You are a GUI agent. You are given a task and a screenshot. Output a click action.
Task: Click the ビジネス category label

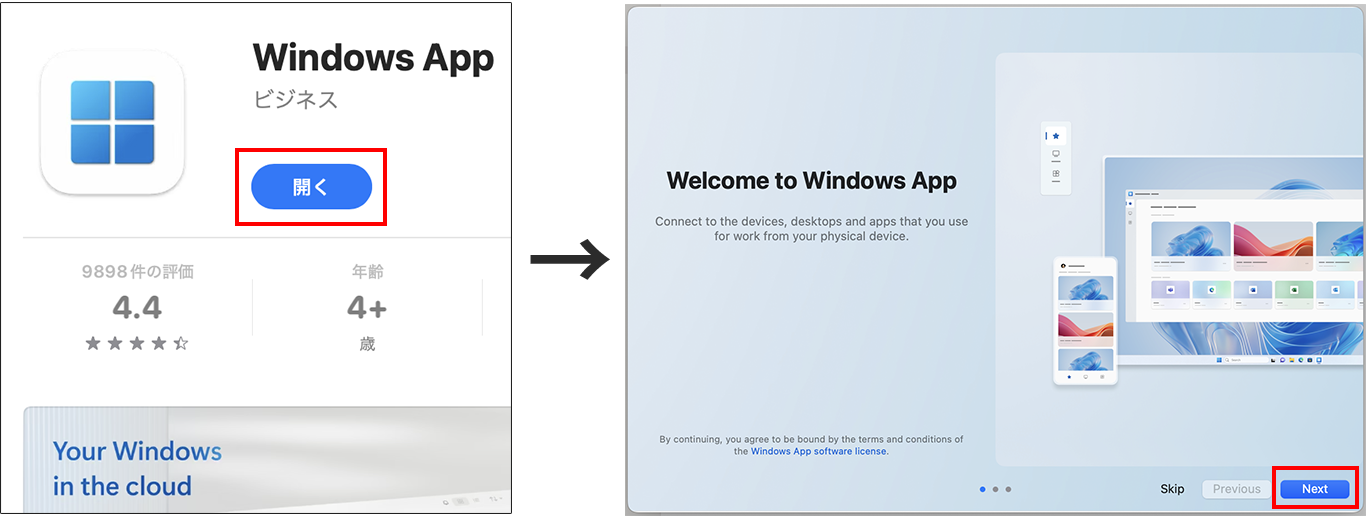click(x=295, y=99)
